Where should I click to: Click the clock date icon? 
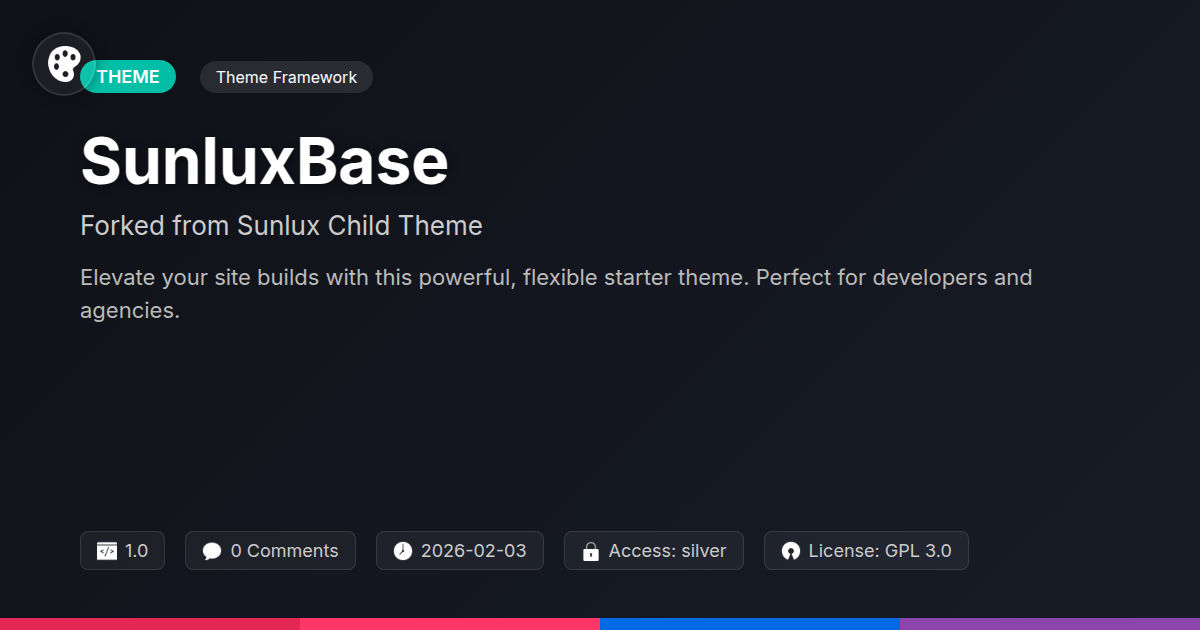403,551
